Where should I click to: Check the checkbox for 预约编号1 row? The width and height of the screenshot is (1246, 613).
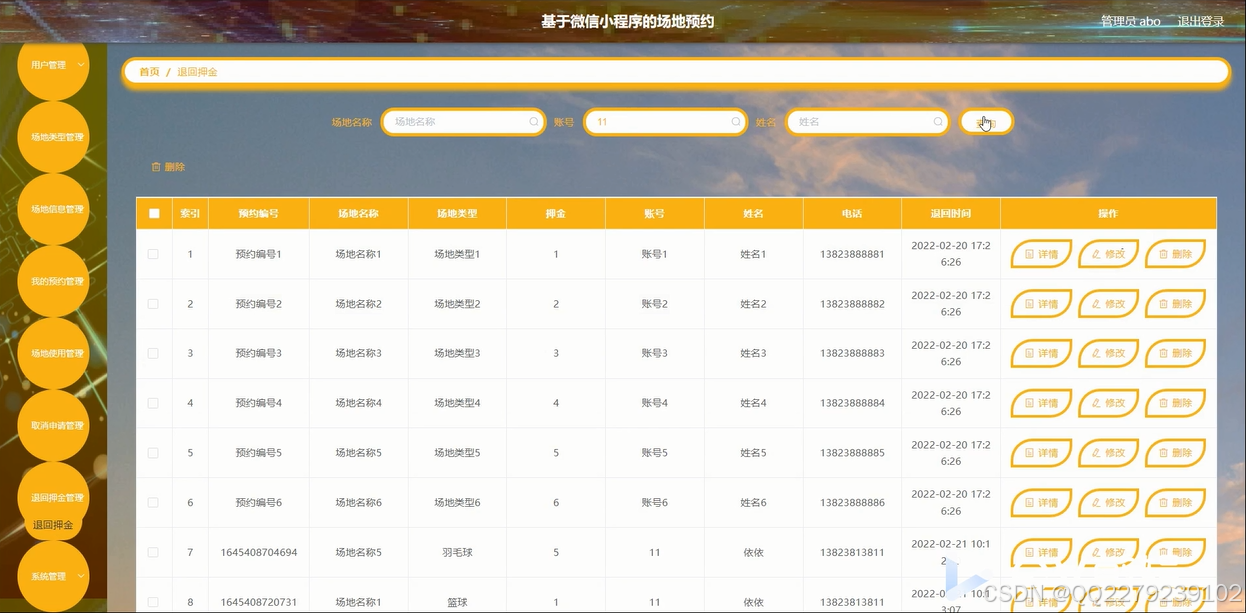point(153,253)
